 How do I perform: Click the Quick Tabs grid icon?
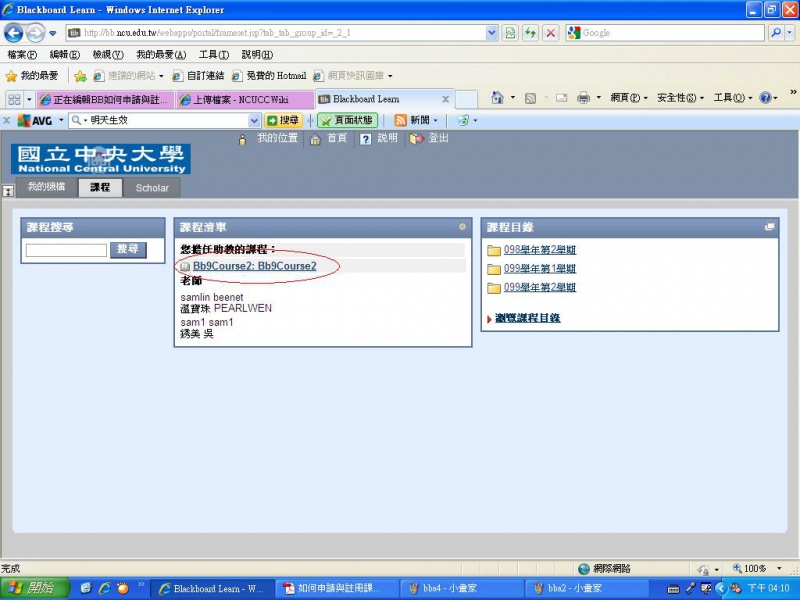[14, 99]
